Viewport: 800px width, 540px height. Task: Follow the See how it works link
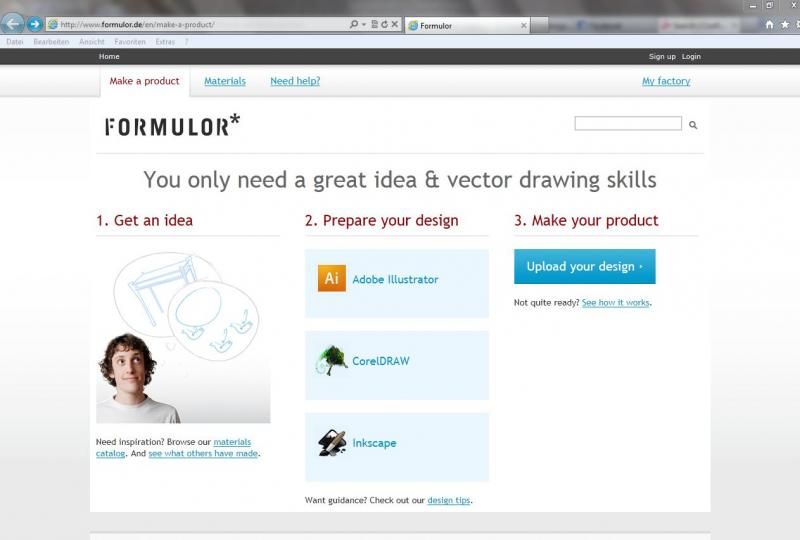tap(616, 303)
